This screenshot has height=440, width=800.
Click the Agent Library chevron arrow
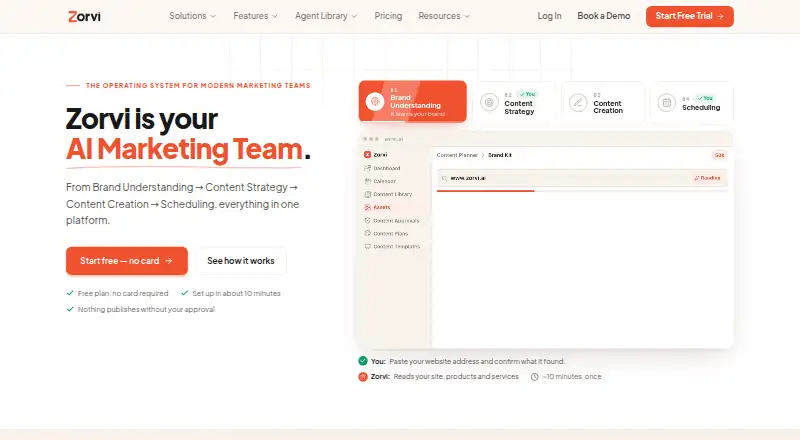point(354,16)
